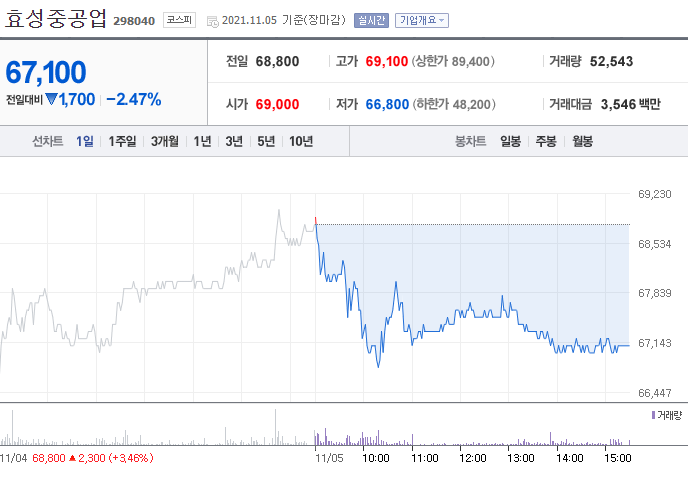Click the 11:00 time axis label
688x477 pixels.
[425, 458]
